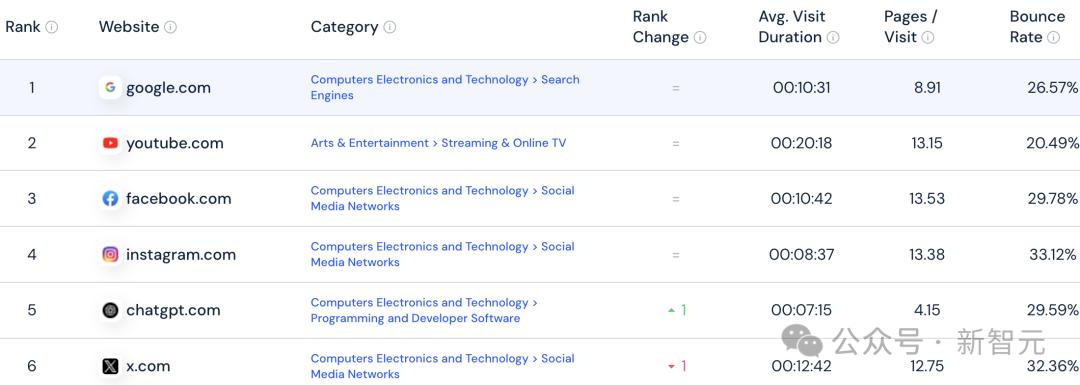Open the google.com website link
This screenshot has width=1080, height=385.
168,87
